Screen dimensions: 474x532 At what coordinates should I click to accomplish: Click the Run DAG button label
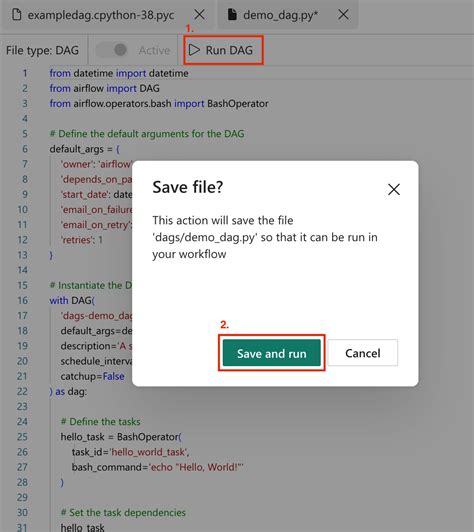229,50
